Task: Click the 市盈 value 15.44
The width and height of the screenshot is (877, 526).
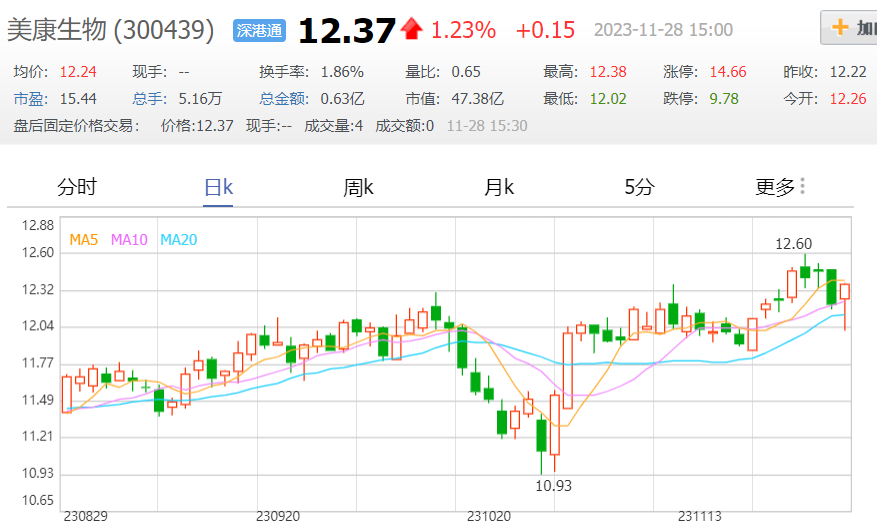Action: [x=78, y=99]
